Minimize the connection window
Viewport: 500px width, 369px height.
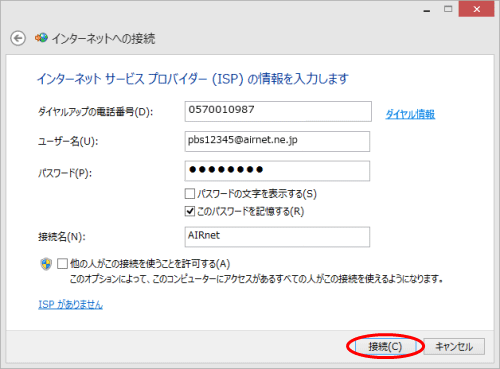[427, 10]
